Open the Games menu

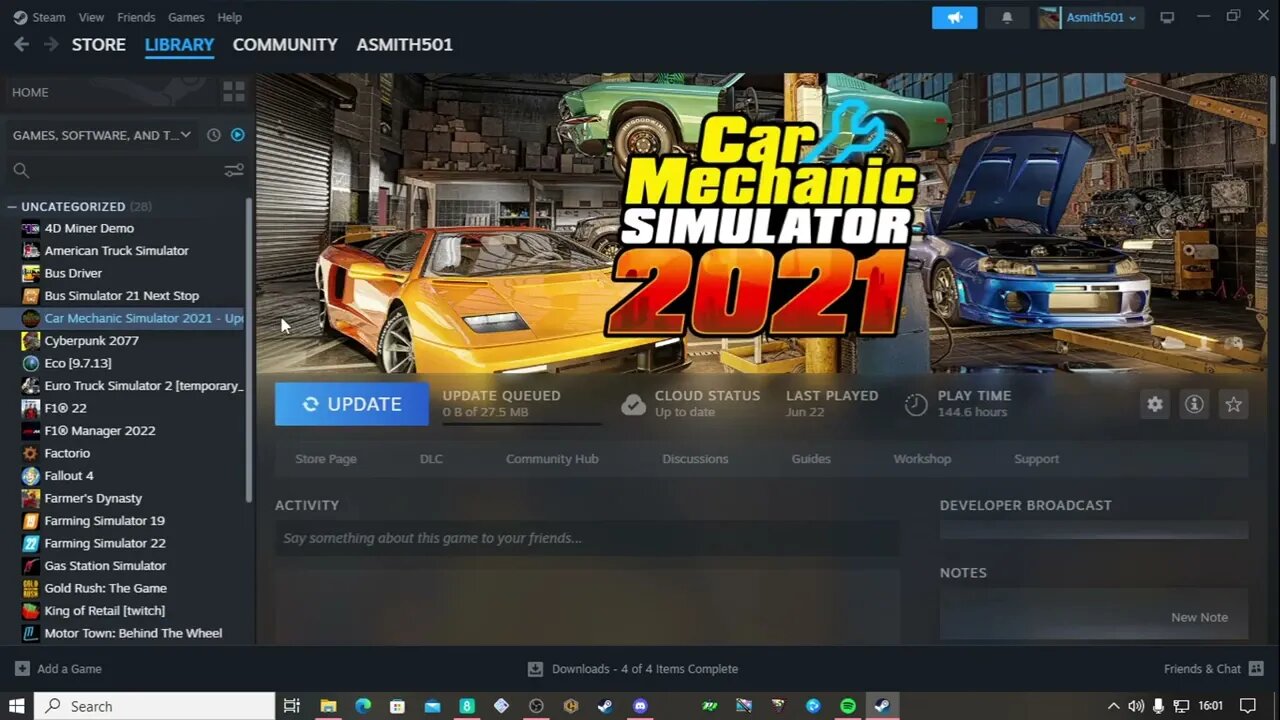click(x=186, y=17)
